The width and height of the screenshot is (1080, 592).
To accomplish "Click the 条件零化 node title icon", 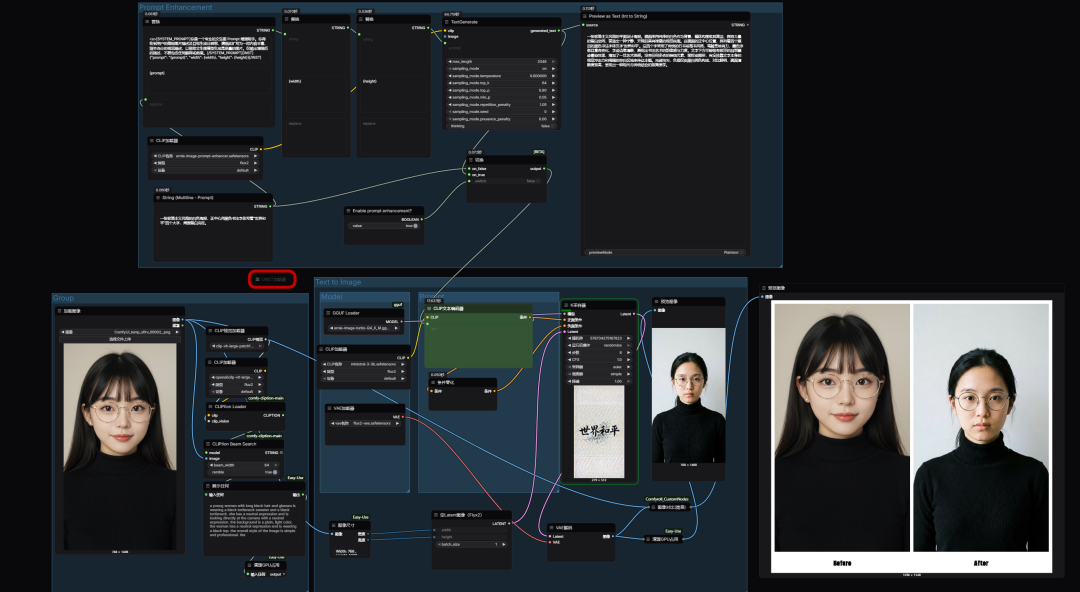I will (x=433, y=382).
